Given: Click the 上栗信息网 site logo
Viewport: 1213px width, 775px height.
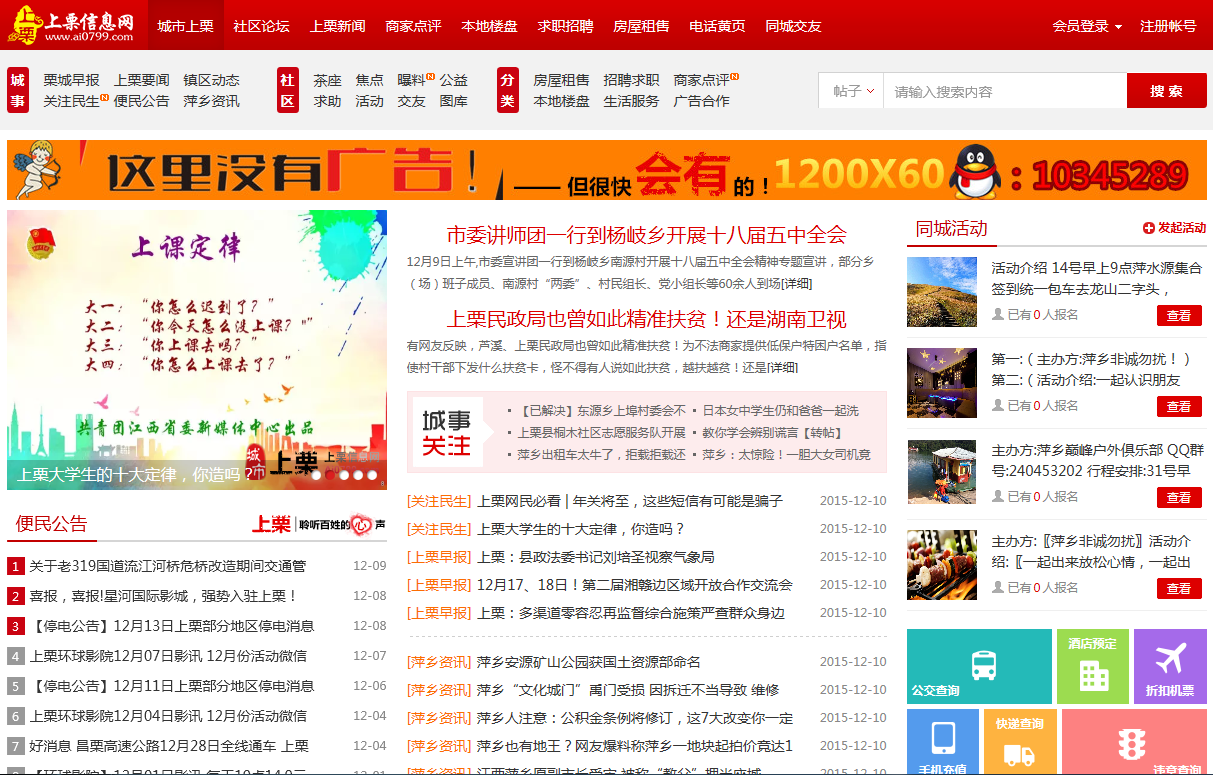Looking at the screenshot, I should coord(71,24).
